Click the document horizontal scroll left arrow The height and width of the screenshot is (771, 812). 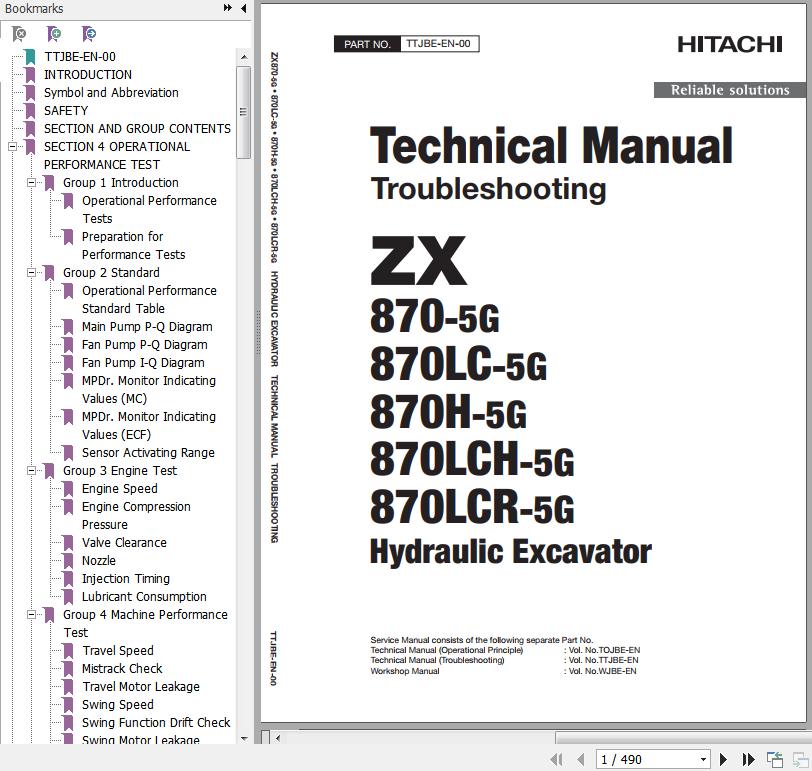(x=278, y=738)
